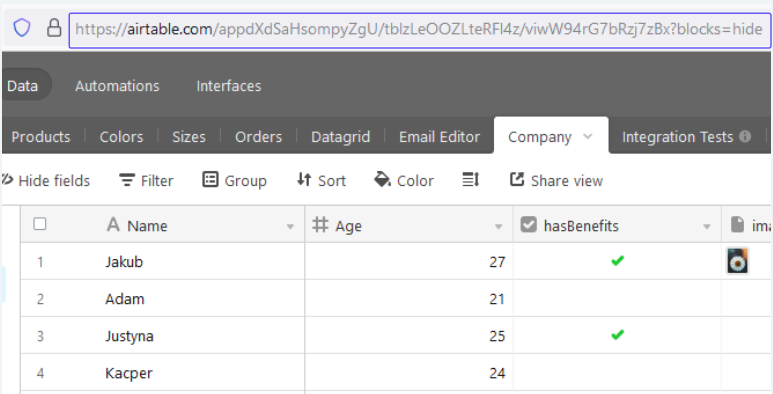Viewport: 773px width, 394px height.
Task: Switch to Automations
Action: [117, 86]
